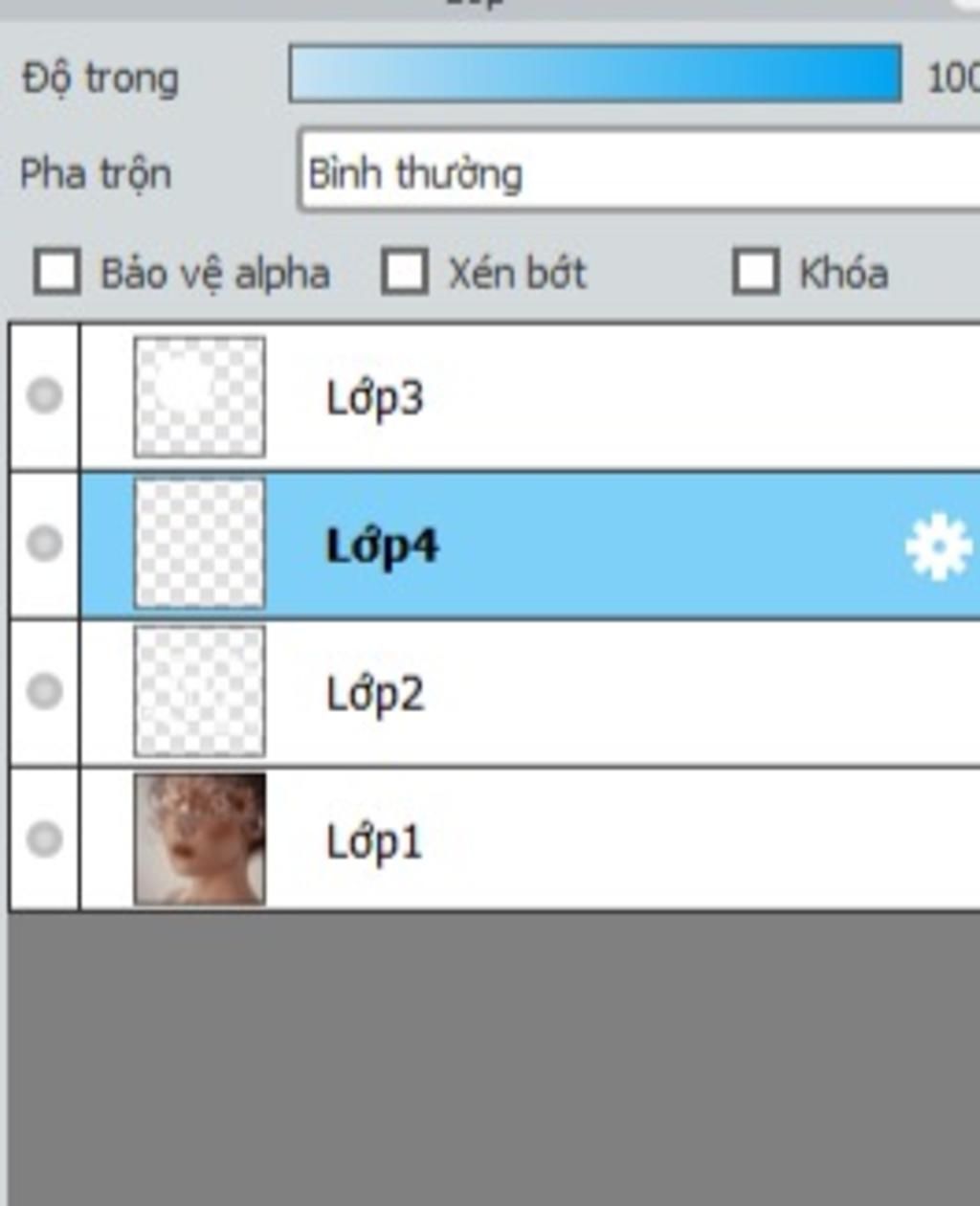
Task: Select the Lớp2 layer by its name
Action: pyautogui.click(x=374, y=694)
